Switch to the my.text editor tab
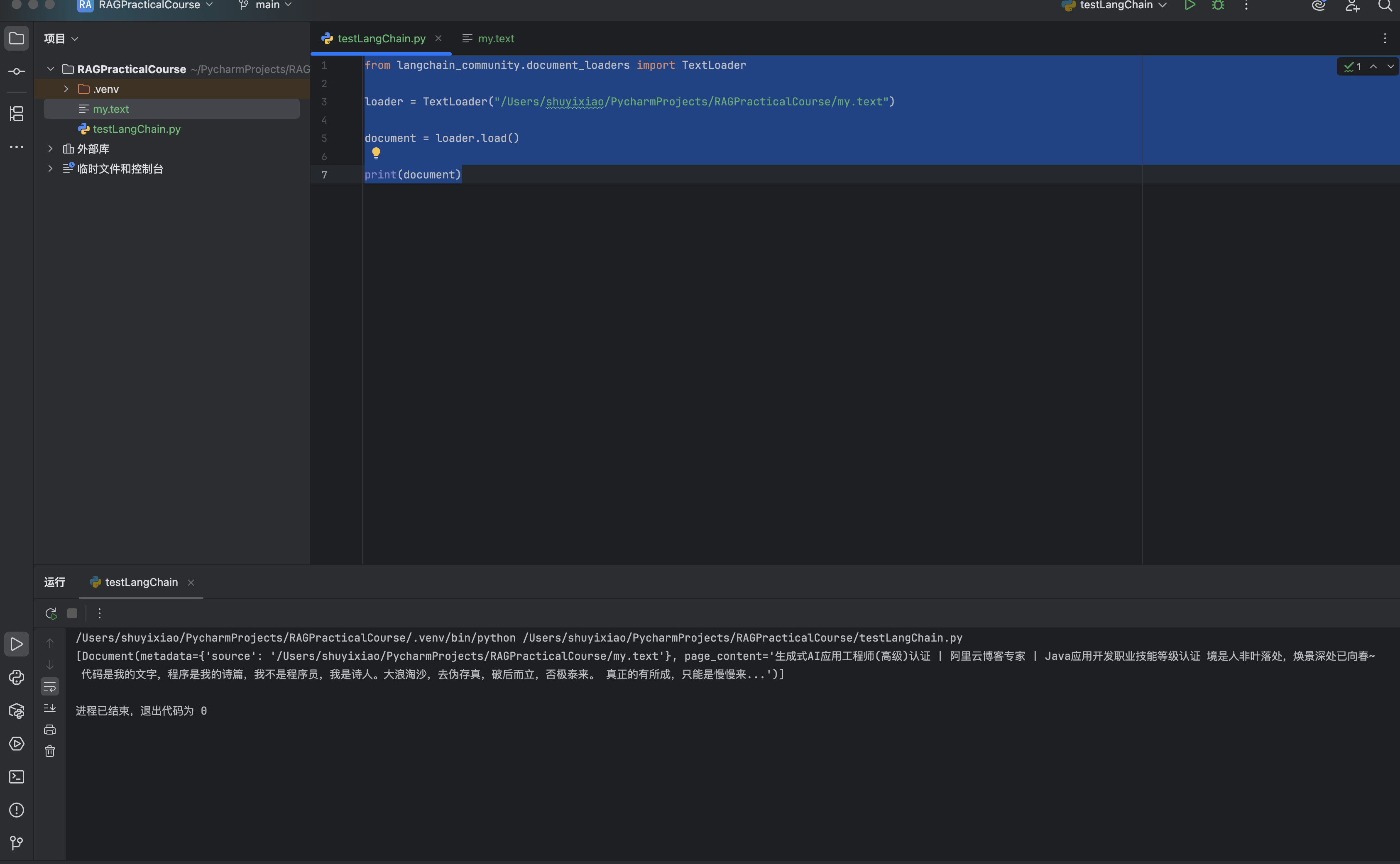Screen dimensions: 1400x864 click(x=495, y=38)
